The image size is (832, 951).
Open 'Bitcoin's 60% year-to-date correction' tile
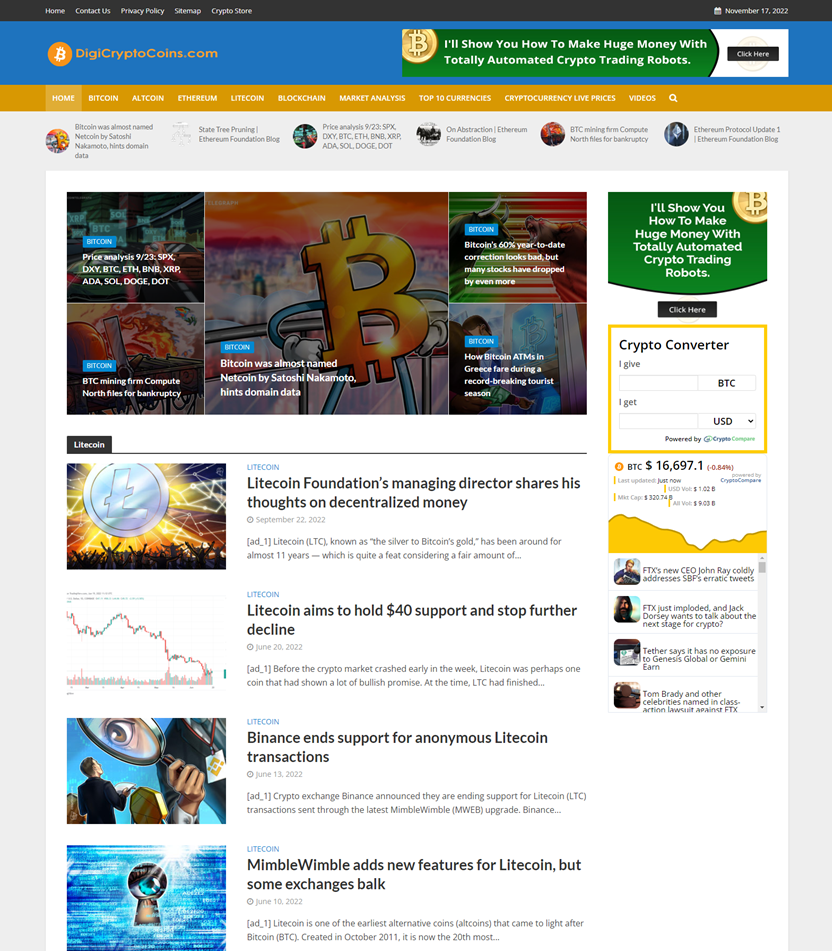(x=518, y=247)
